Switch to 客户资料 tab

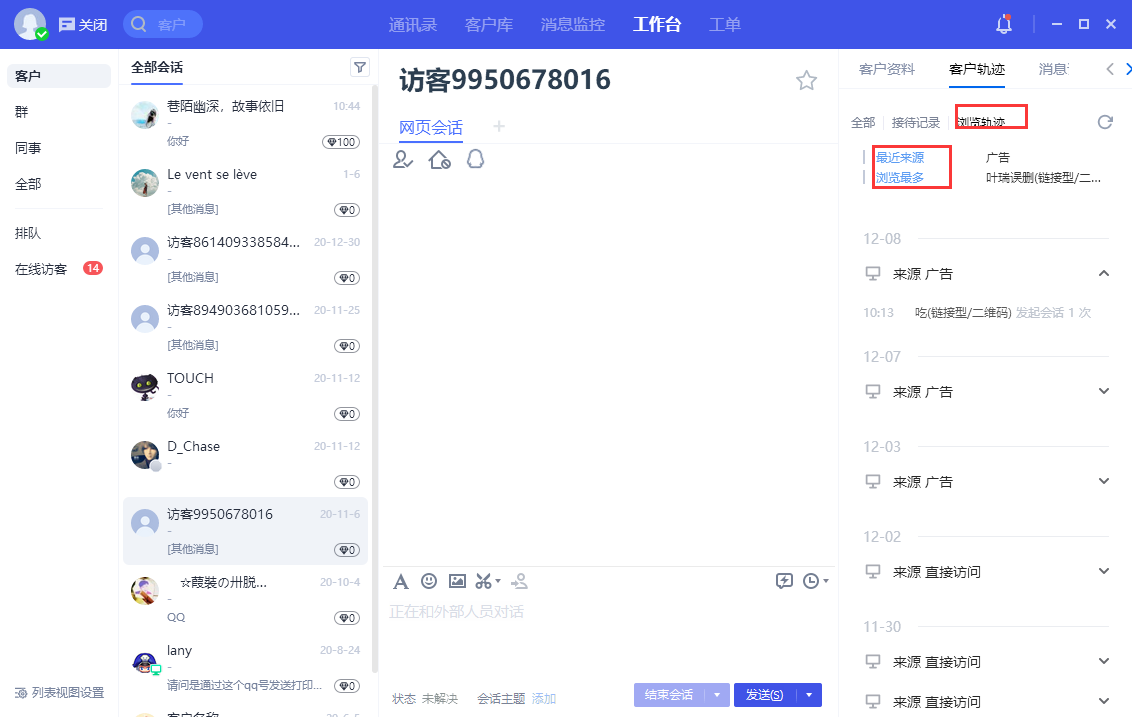(x=887, y=69)
